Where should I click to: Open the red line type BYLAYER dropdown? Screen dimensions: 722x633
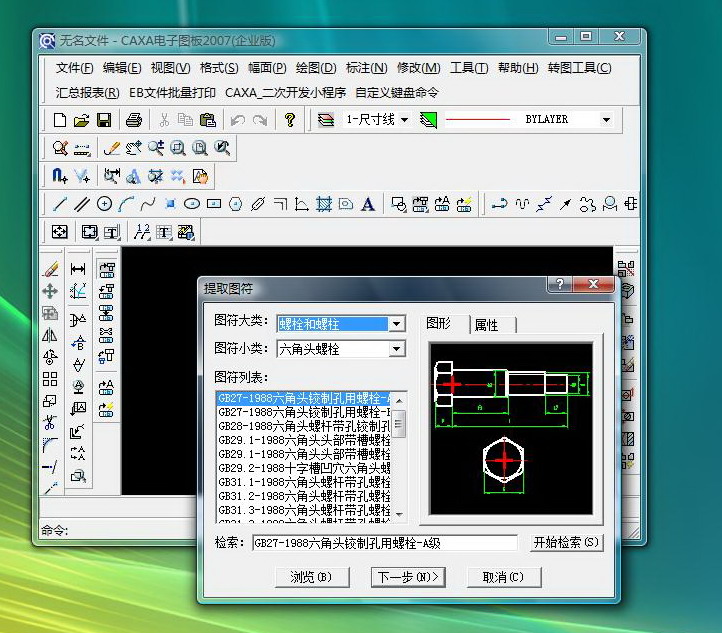tap(606, 120)
